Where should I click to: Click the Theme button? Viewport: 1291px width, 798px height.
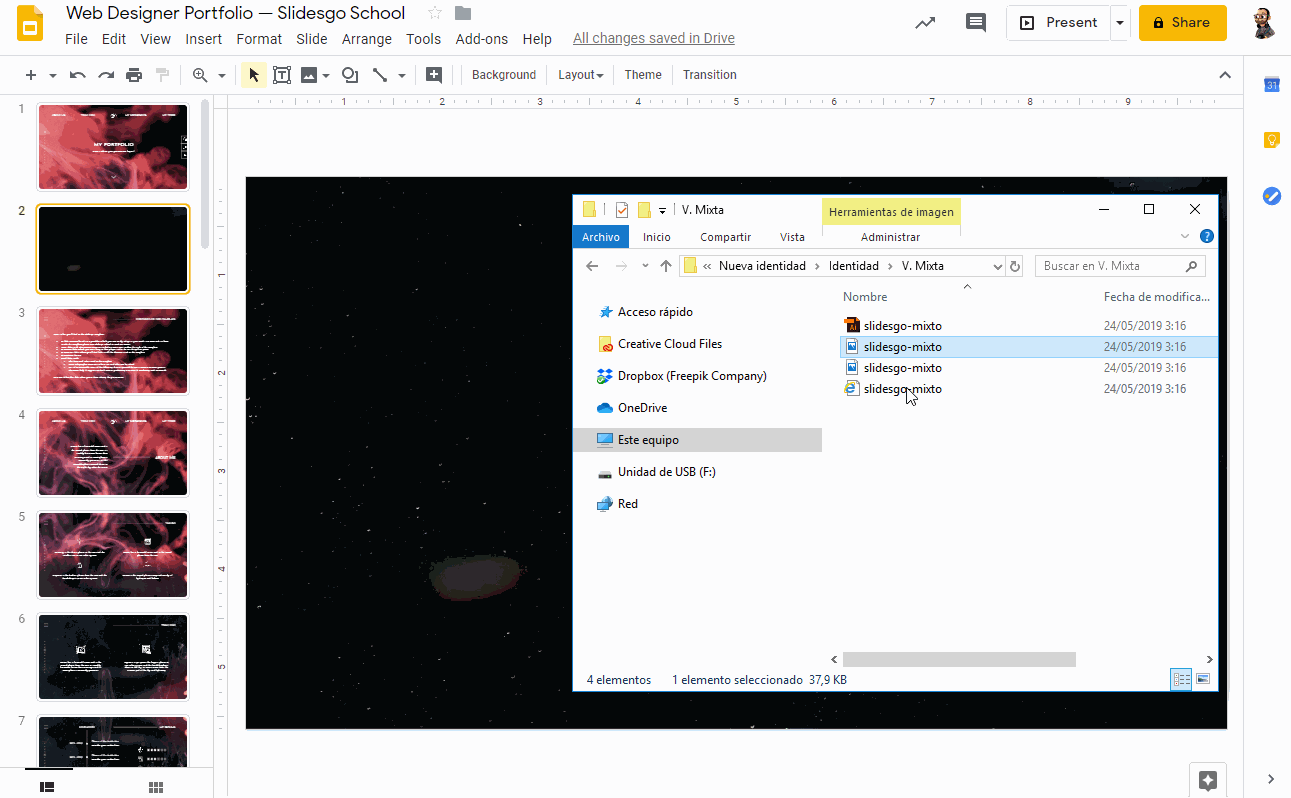(x=643, y=75)
